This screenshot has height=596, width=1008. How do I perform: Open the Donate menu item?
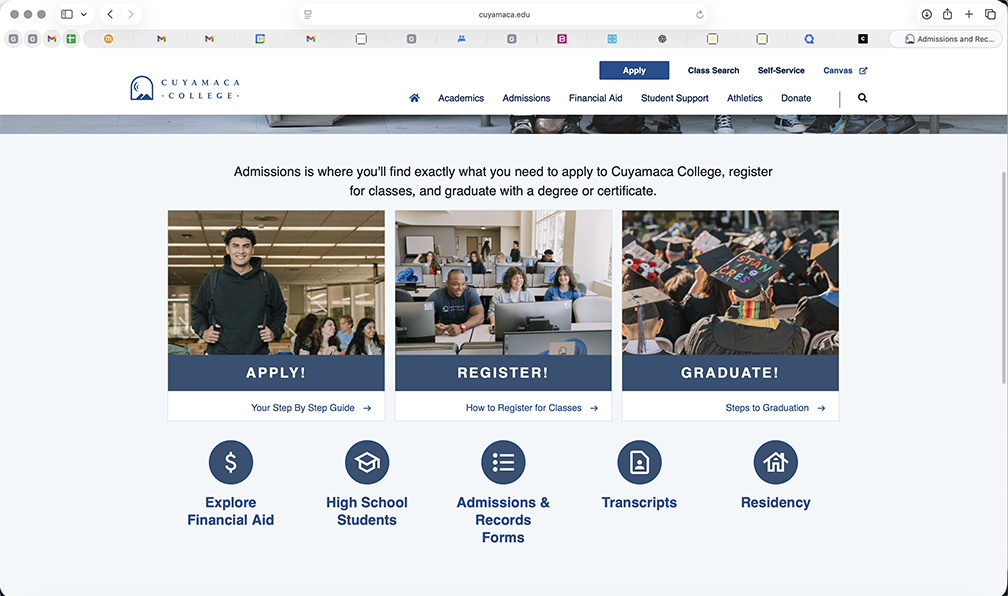(x=796, y=98)
